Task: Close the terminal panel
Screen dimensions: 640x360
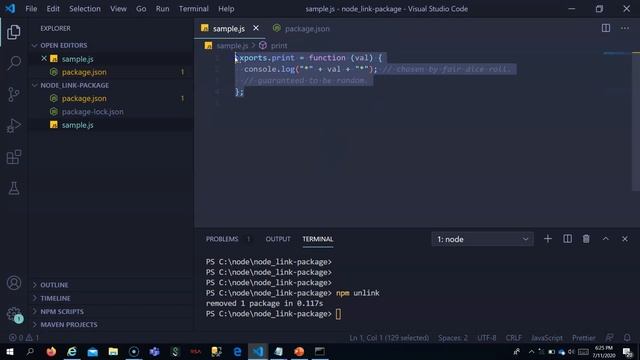Action: 625,239
